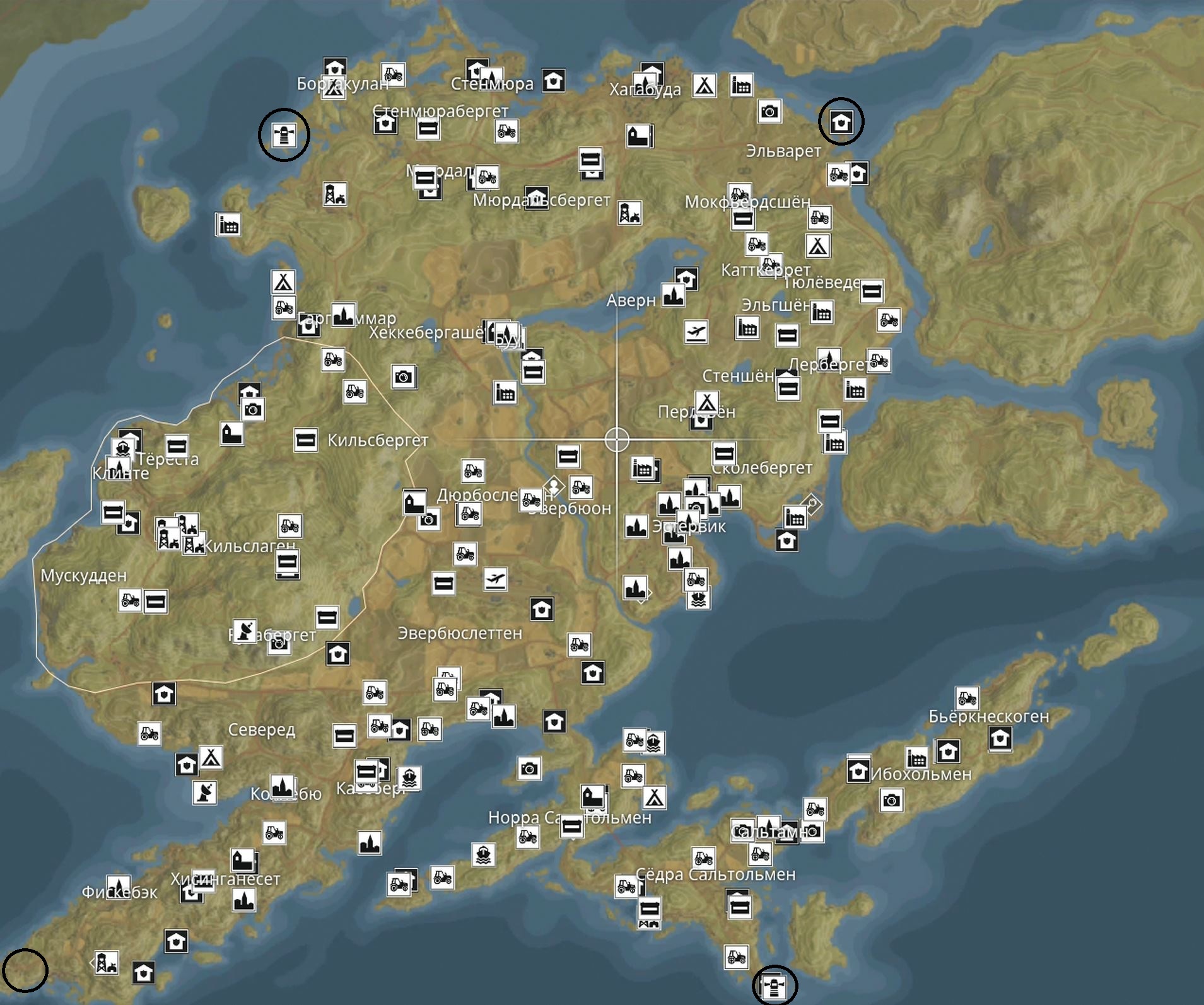Select the tent icon right of Хагабуда

[704, 85]
